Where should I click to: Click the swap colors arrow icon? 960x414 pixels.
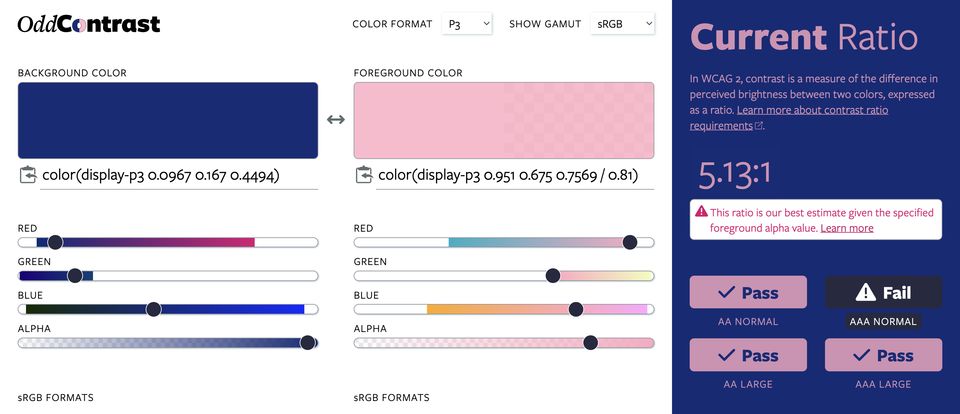click(336, 120)
